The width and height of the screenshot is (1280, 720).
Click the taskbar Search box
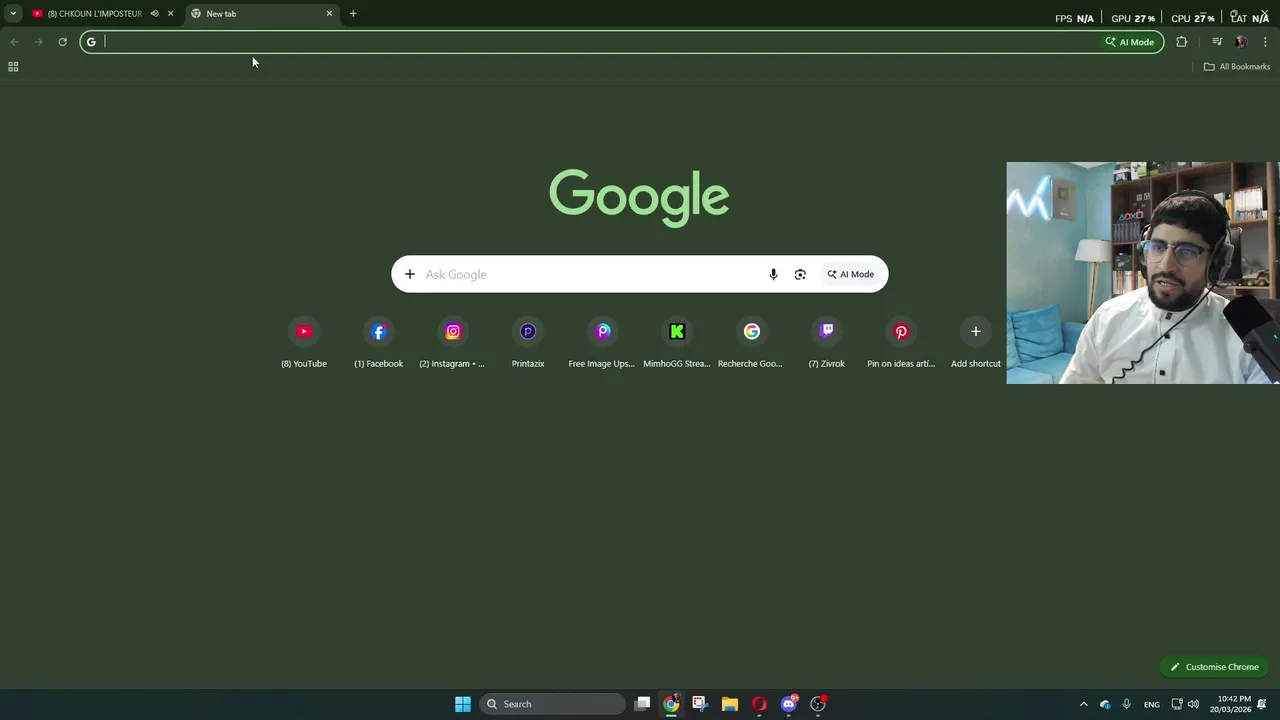553,704
